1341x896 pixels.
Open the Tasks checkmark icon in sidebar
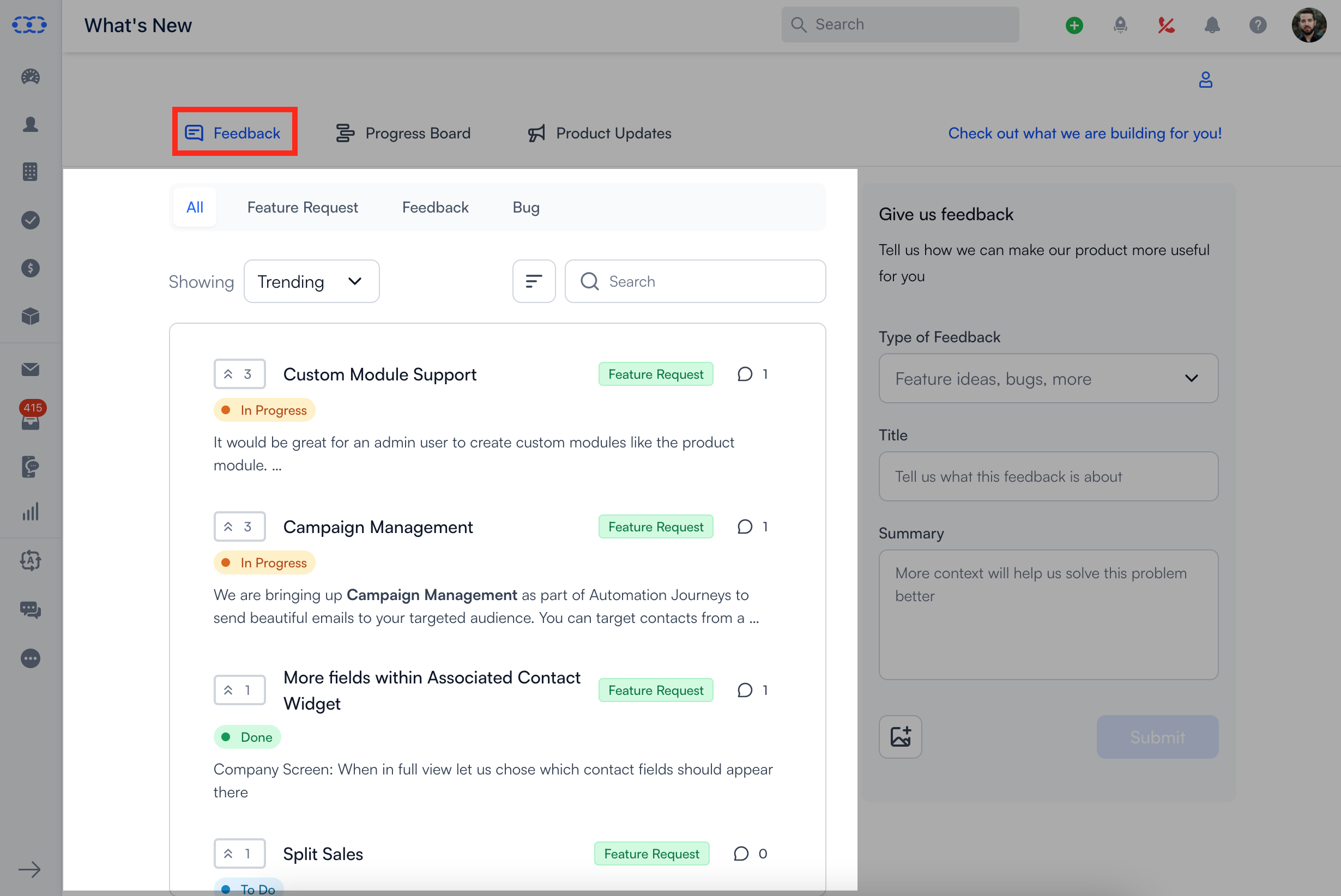point(31,220)
